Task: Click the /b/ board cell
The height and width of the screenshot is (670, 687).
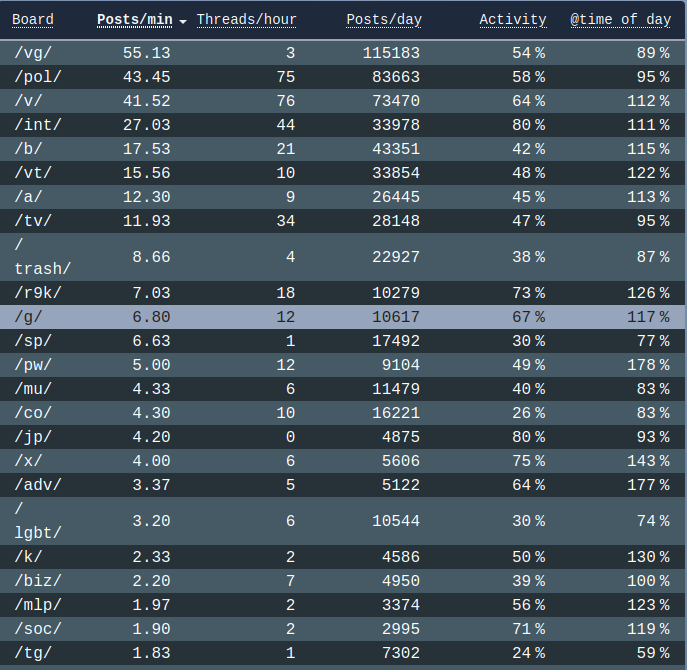Action: (28, 149)
